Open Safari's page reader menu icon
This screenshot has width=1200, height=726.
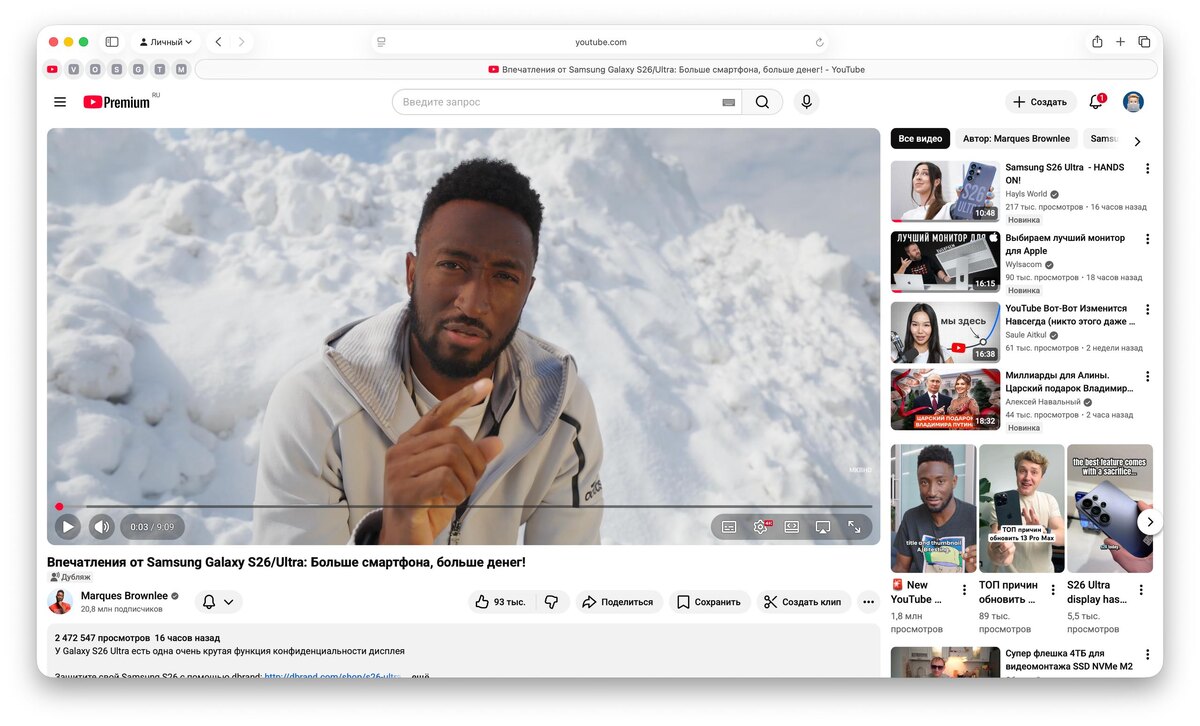[381, 42]
